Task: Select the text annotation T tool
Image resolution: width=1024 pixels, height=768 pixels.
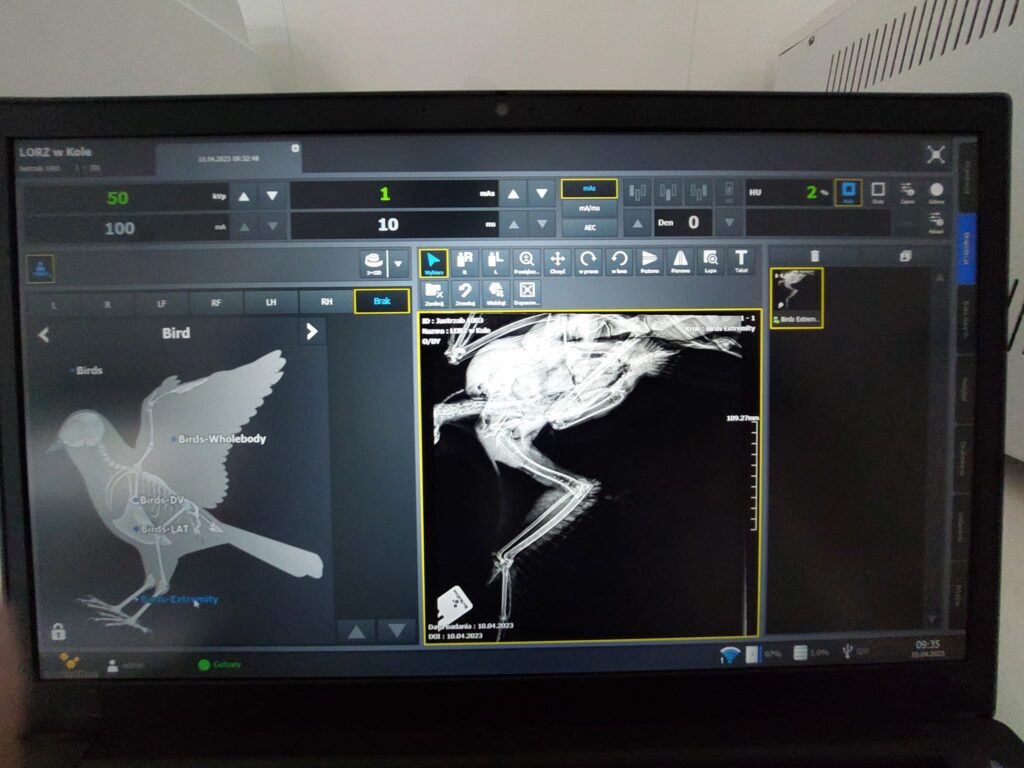Action: [740, 262]
